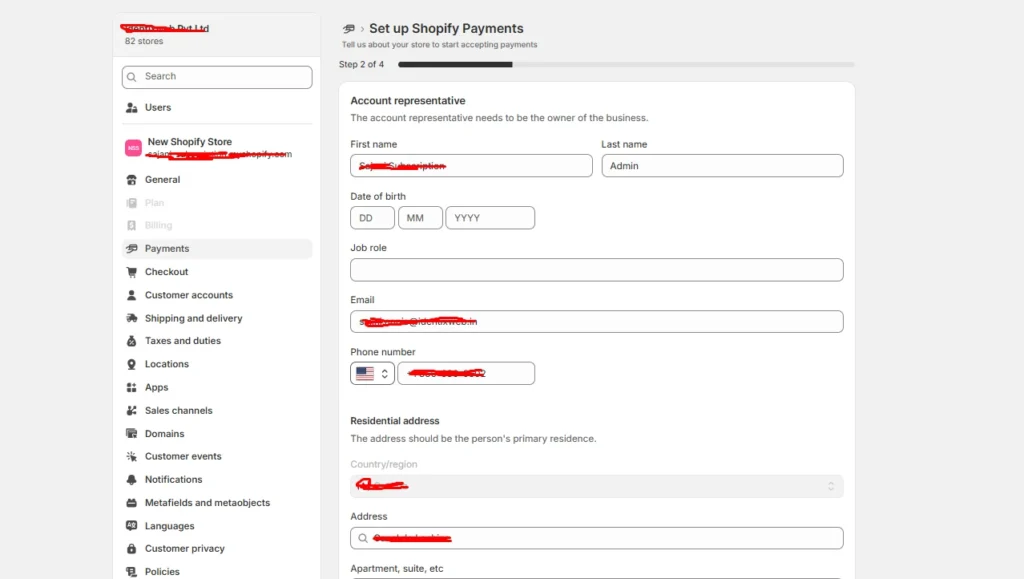This screenshot has height=579, width=1024.
Task: Click the First name field
Action: point(471,166)
